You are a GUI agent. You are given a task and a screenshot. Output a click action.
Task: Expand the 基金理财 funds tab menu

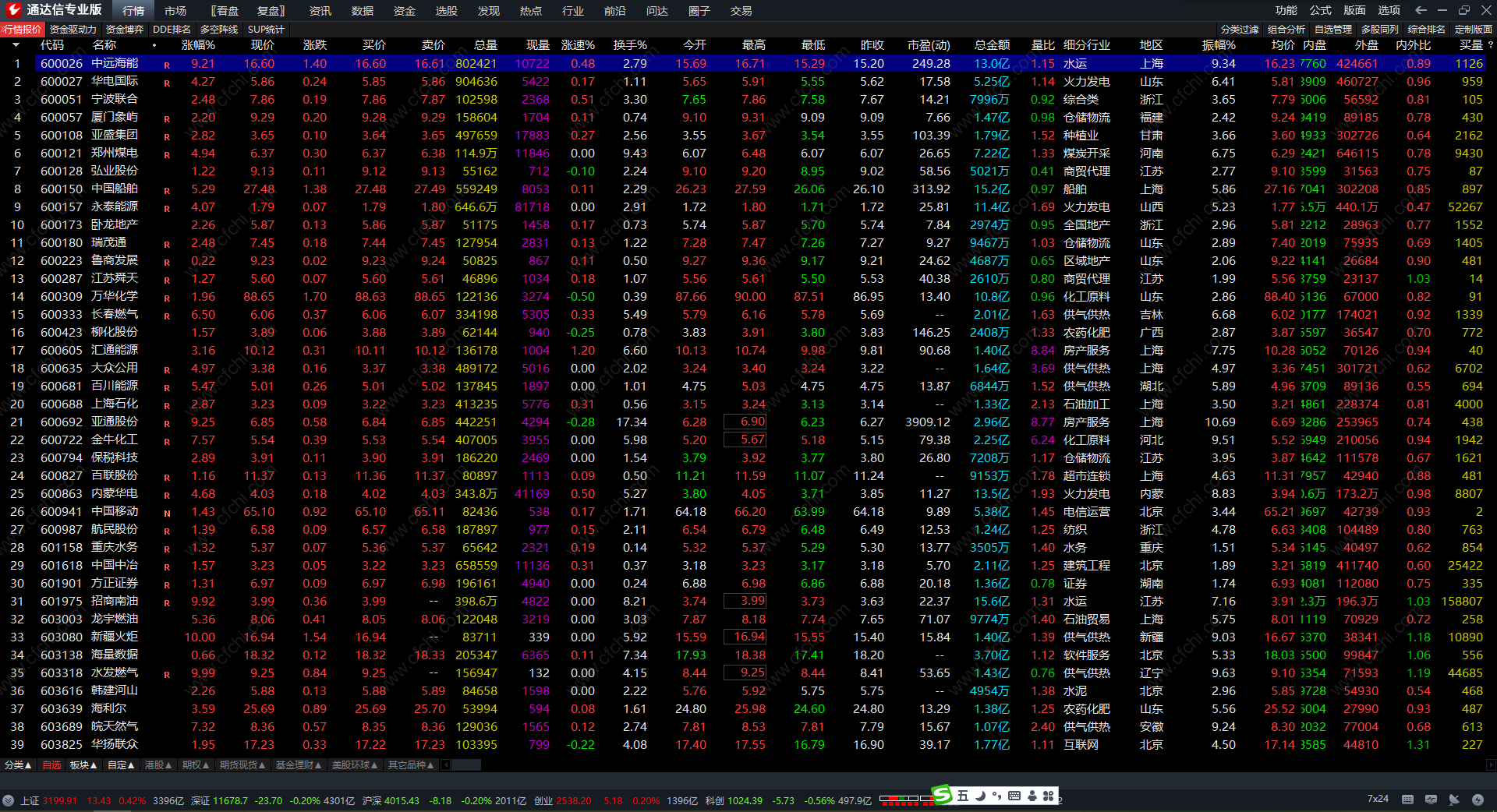(299, 765)
